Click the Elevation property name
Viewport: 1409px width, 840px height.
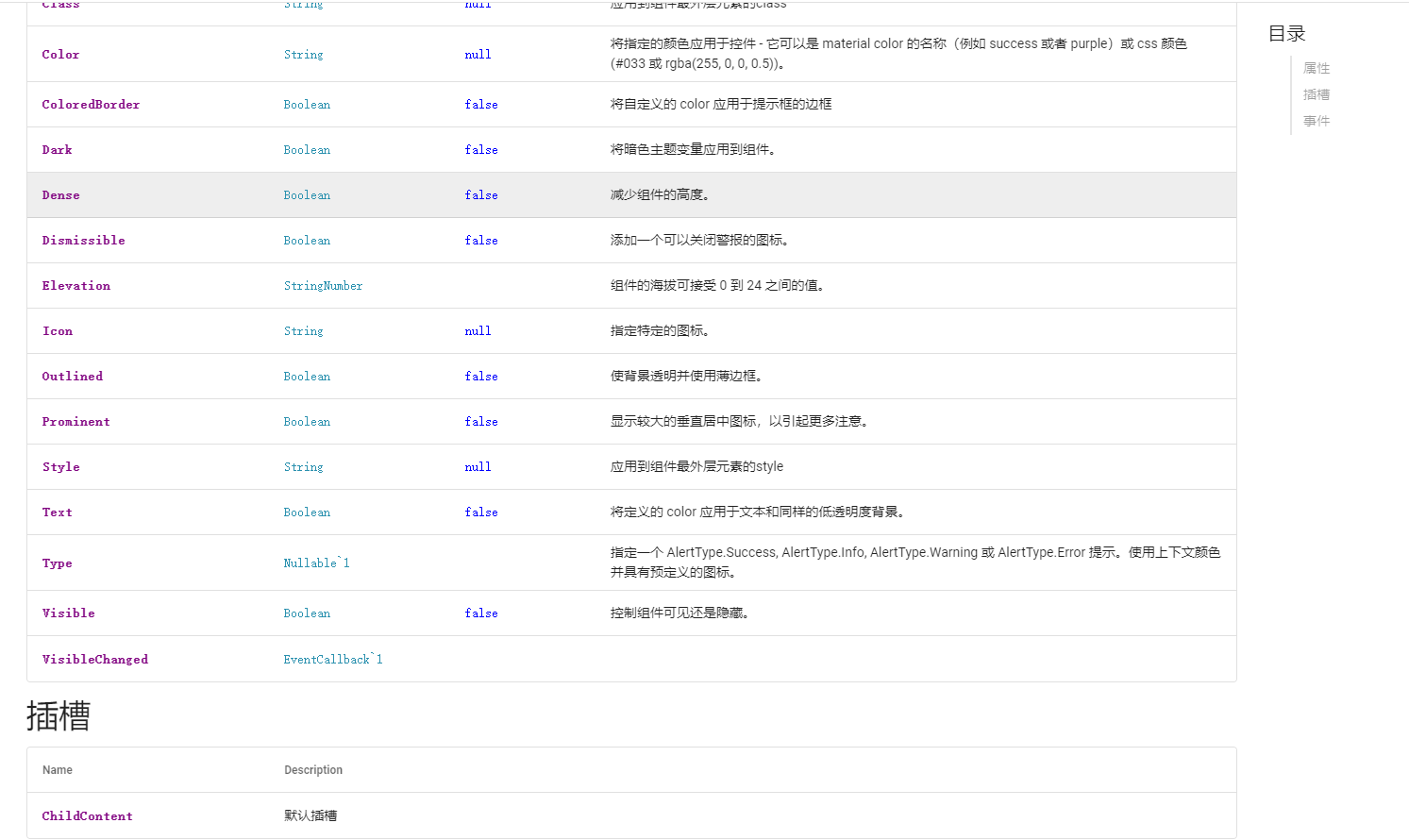coord(75,286)
